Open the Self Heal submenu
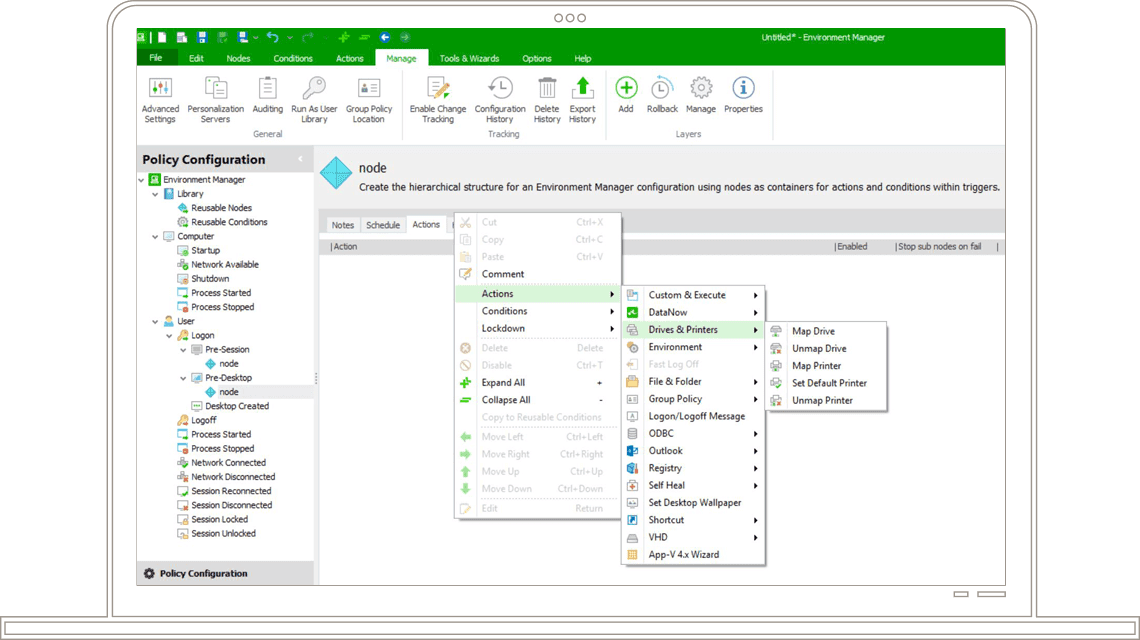 [694, 486]
